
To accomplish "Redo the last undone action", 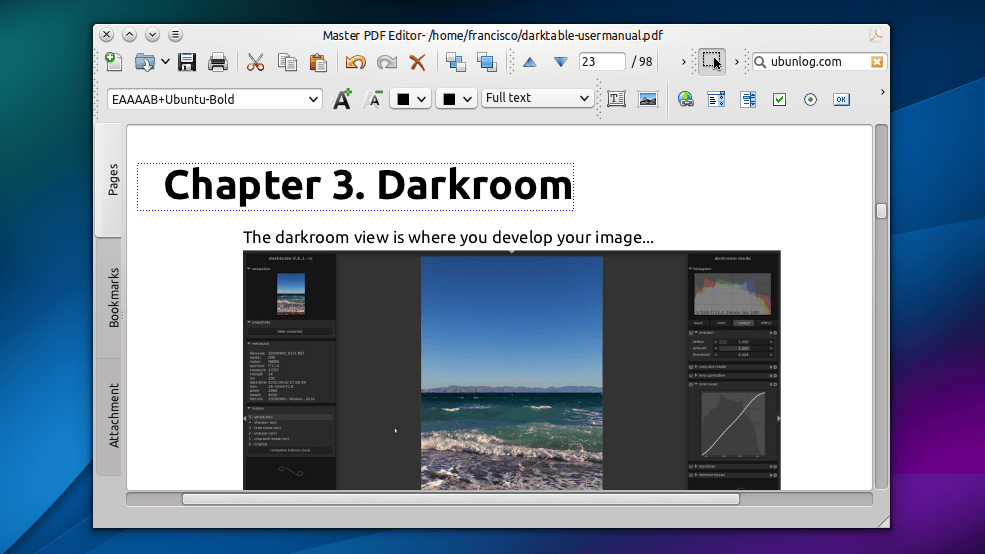I will click(x=387, y=62).
